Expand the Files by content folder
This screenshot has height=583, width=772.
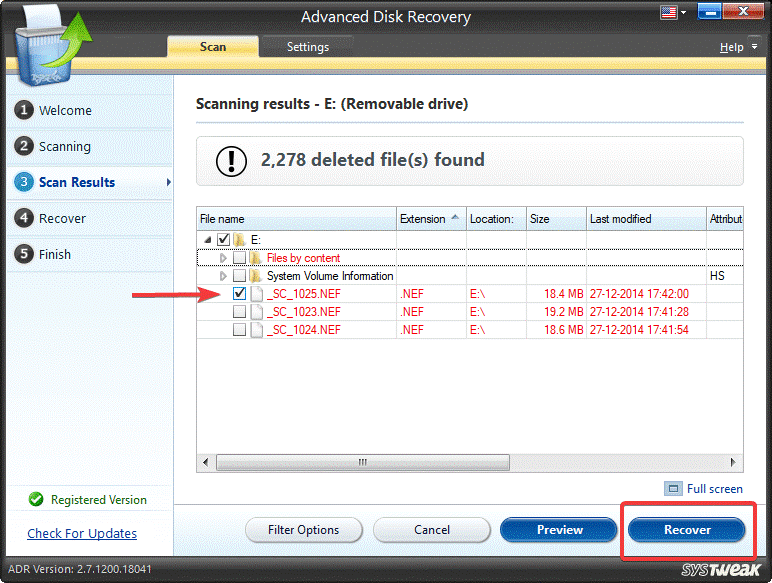(223, 258)
